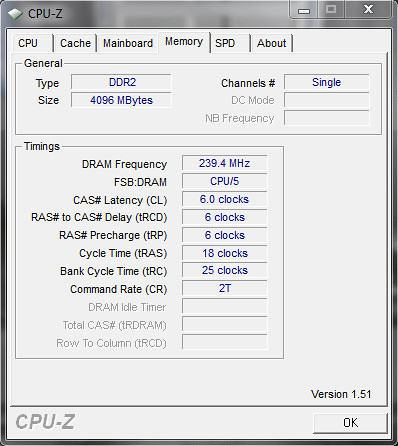This screenshot has width=398, height=446.
Task: Click the Type field showing DDR2
Action: pyautogui.click(x=121, y=82)
